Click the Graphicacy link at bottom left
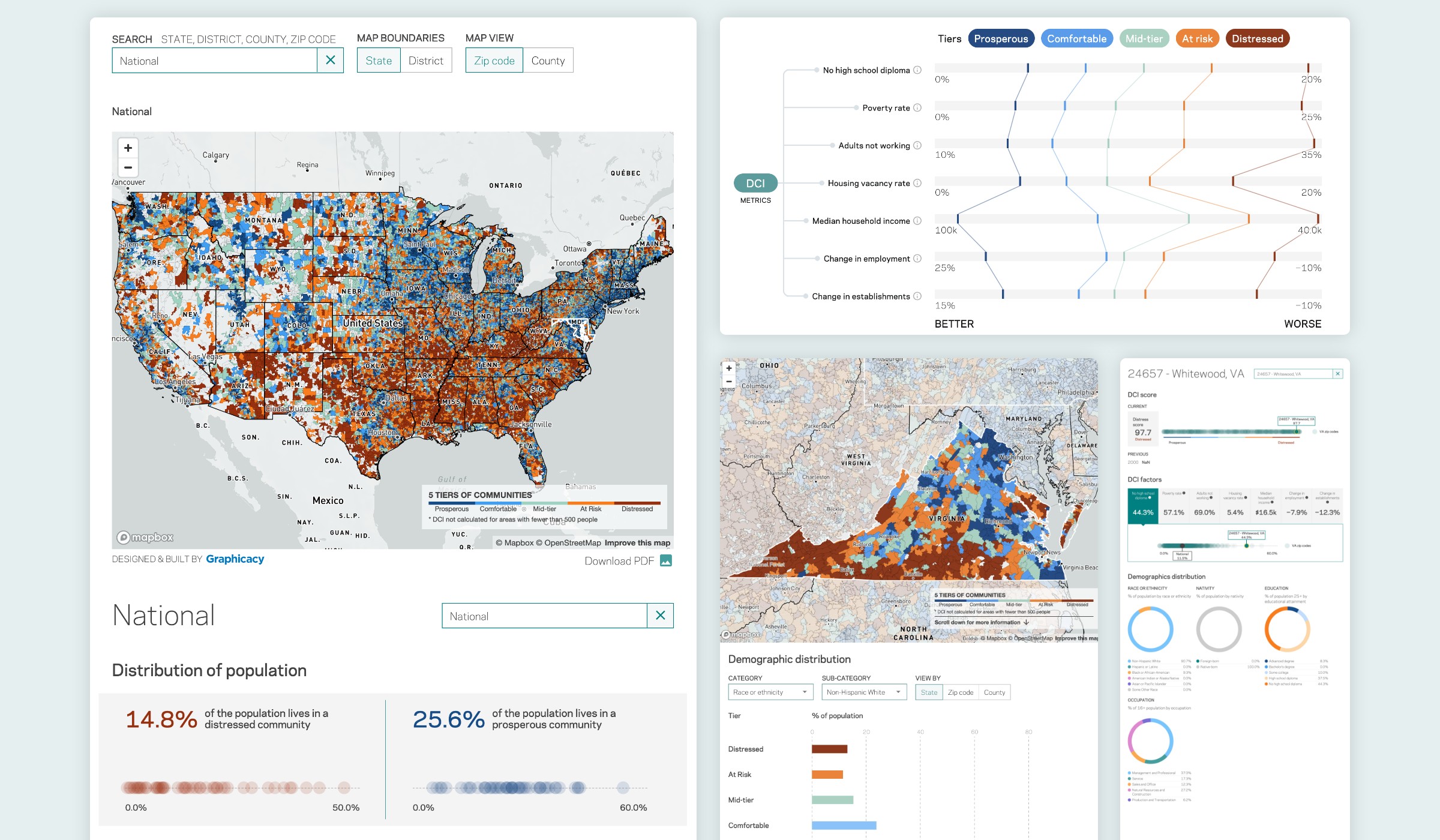This screenshot has height=840, width=1440. [x=234, y=559]
